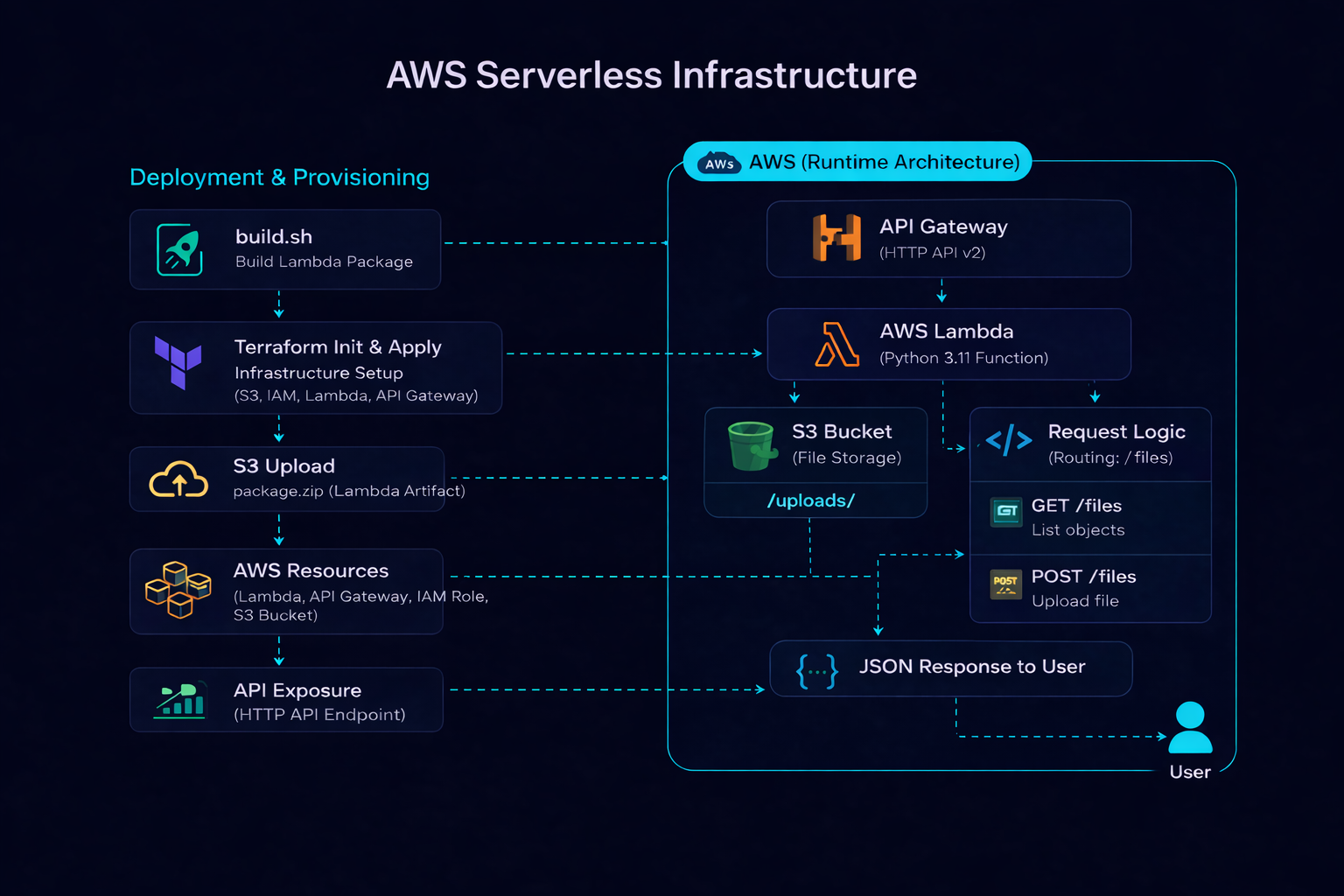The image size is (1344, 896).
Task: Select '(File Storage)' text
Action: coord(847,458)
